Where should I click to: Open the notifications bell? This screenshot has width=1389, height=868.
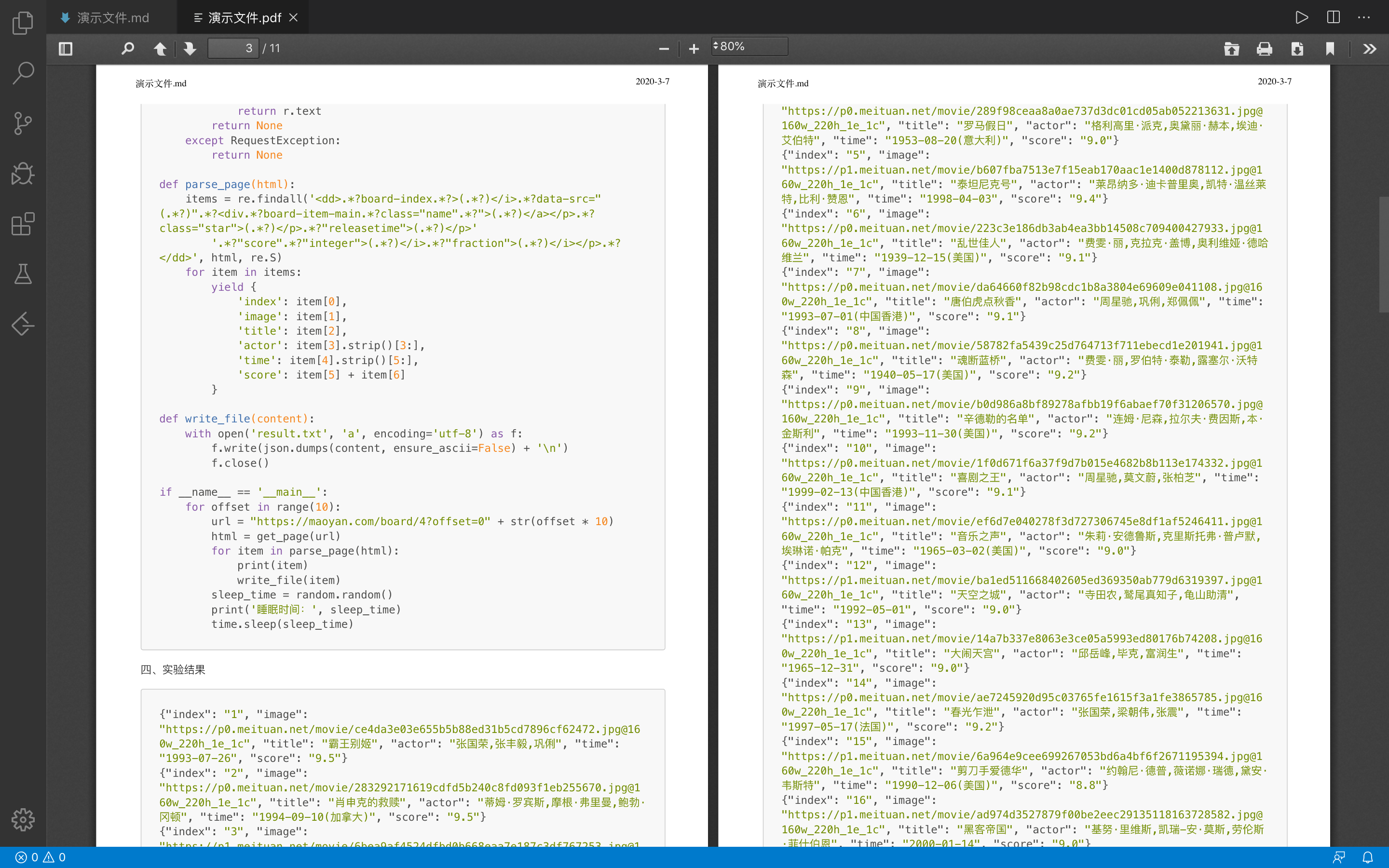1368,857
